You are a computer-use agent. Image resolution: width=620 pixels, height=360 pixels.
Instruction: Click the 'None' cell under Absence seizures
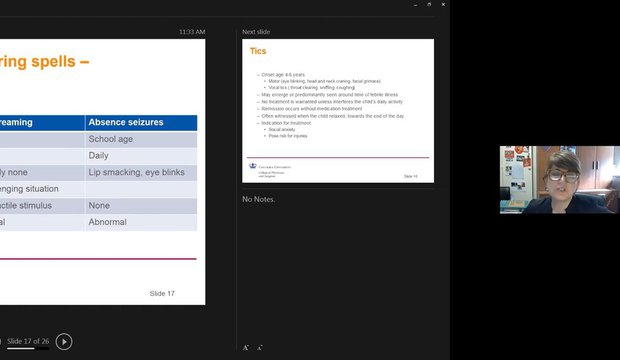click(x=141, y=206)
